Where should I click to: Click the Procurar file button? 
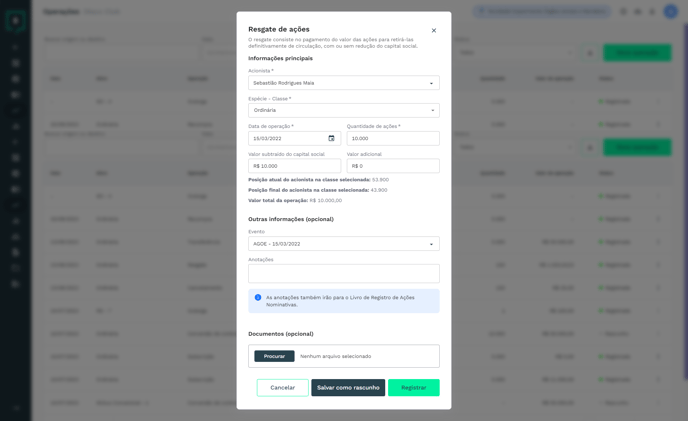[274, 356]
